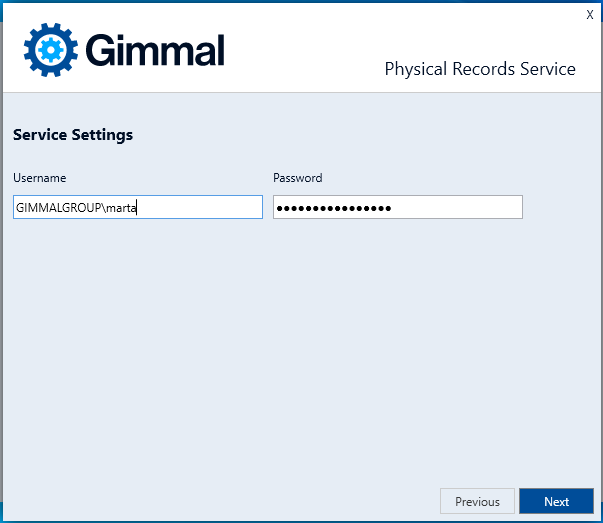Click the Gimmal wordmark text
Image resolution: width=603 pixels, height=523 pixels.
155,50
